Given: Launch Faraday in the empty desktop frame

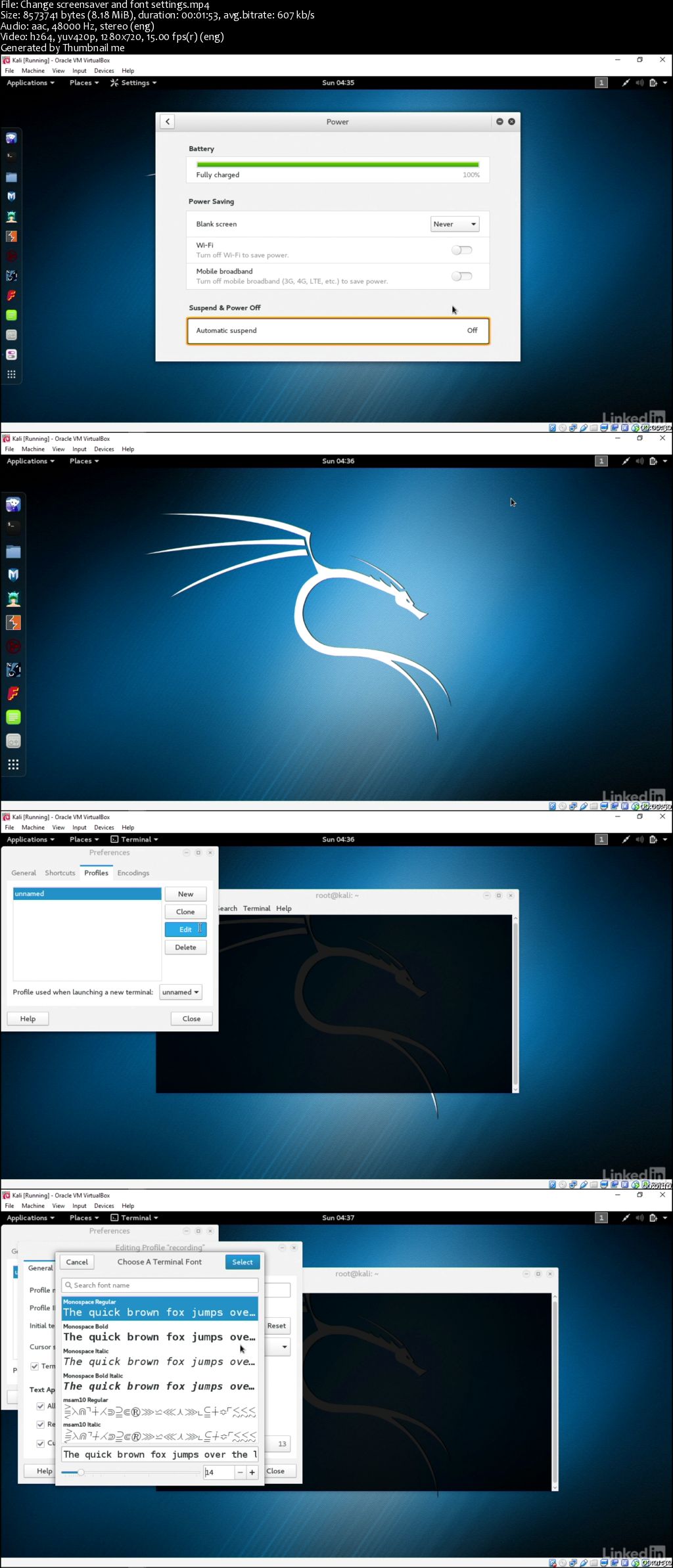Looking at the screenshot, I should click(x=13, y=693).
